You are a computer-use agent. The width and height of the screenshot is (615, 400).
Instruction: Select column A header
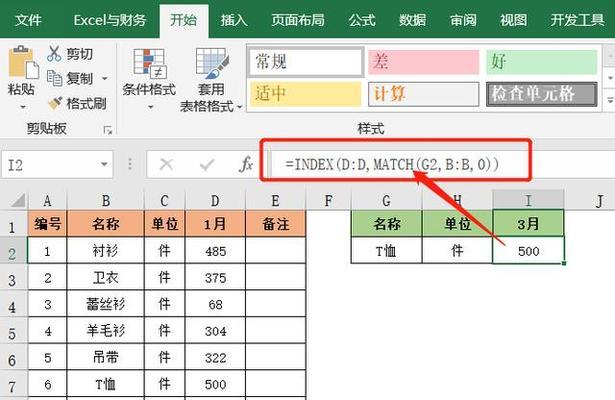[47, 201]
